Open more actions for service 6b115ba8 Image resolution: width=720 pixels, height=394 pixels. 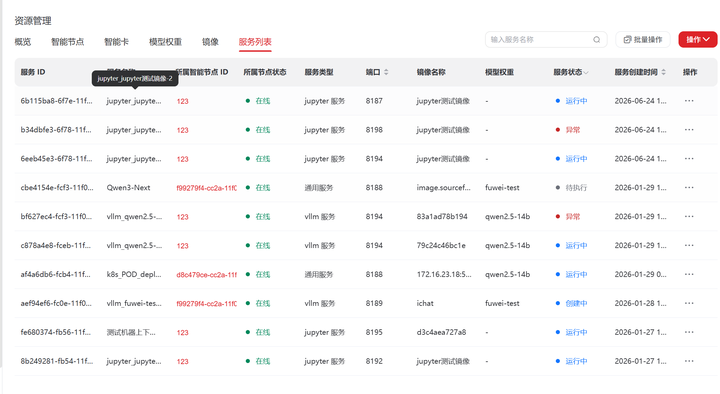(x=689, y=101)
